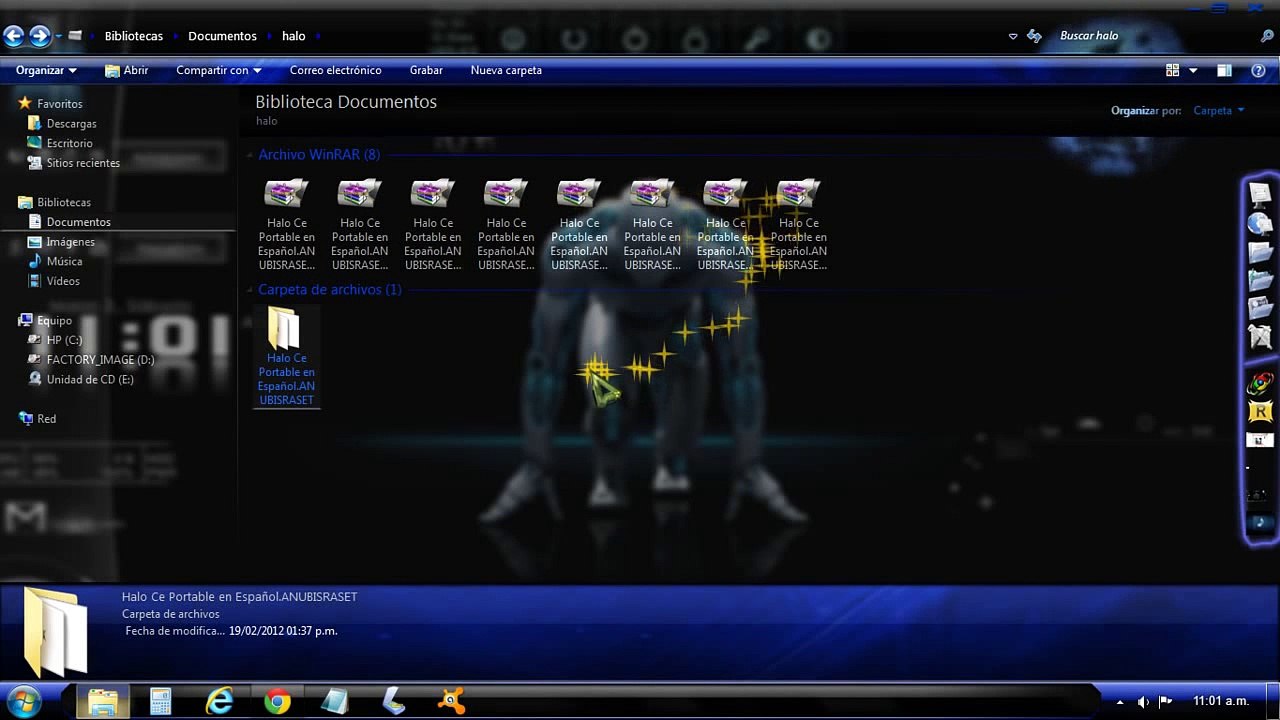Open the view options dropdown arrow
This screenshot has width=1280, height=720.
click(1193, 70)
